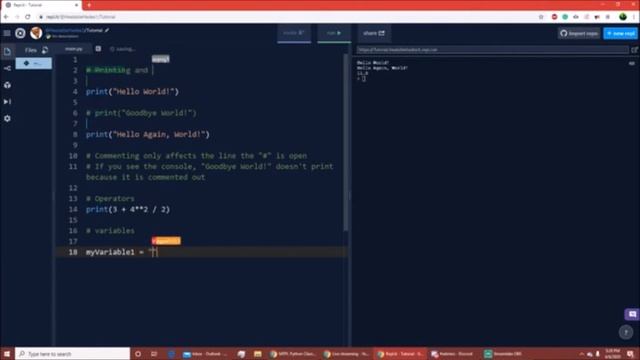Click the Windows taskbar search box
The image size is (640, 360).
pos(73,353)
